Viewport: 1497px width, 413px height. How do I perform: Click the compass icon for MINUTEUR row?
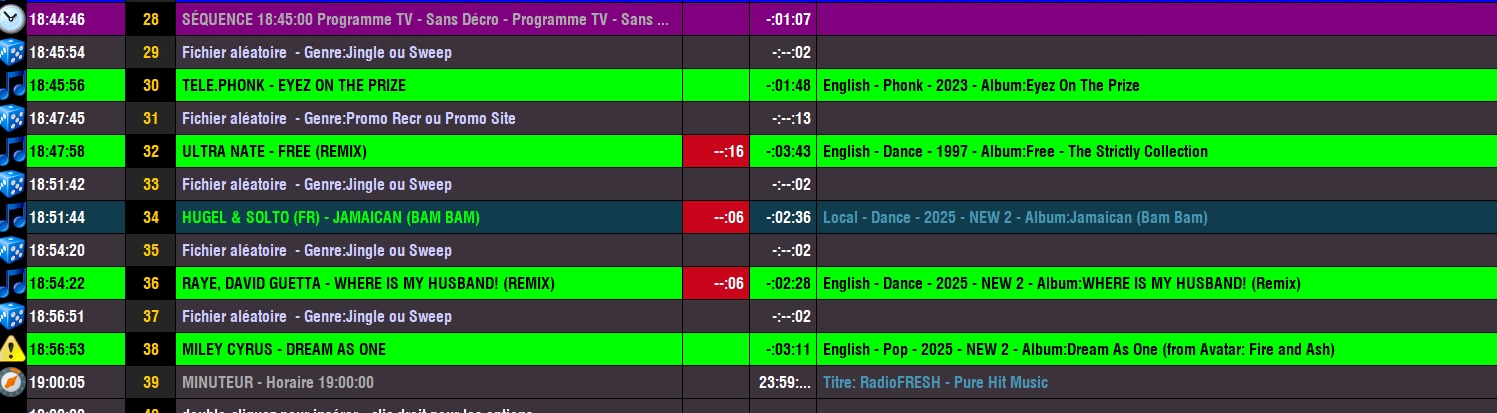(12, 382)
